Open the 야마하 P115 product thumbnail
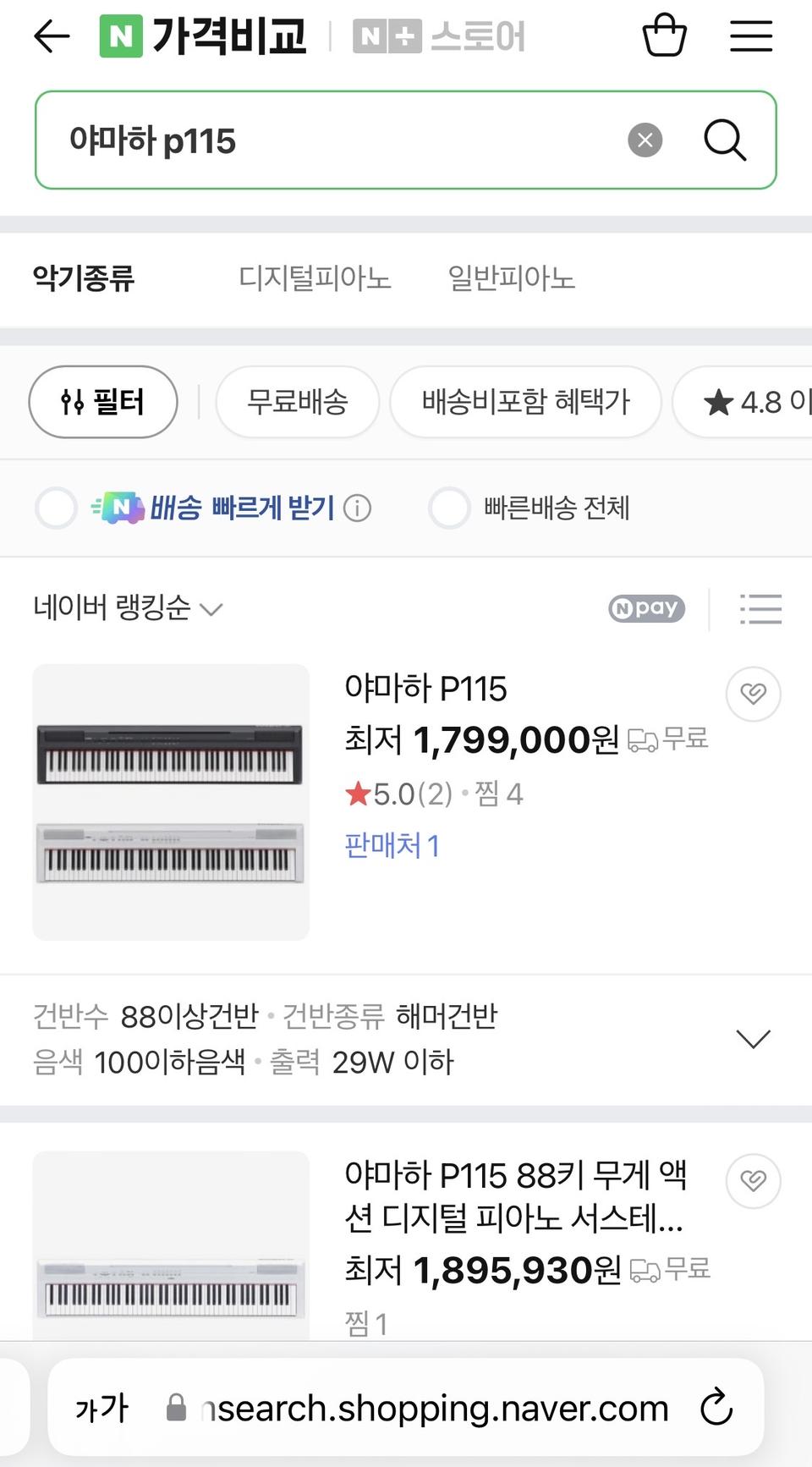The width and height of the screenshot is (812, 1467). [171, 802]
